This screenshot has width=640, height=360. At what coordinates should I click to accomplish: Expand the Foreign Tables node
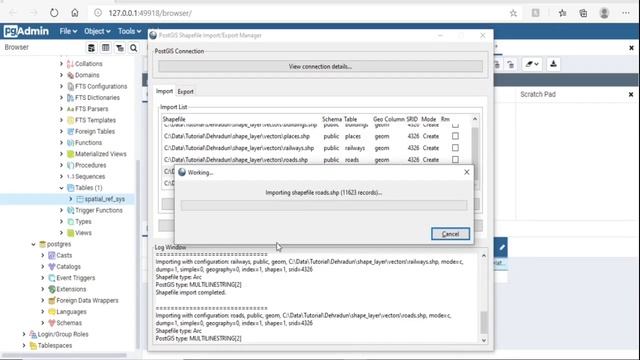[x=62, y=131]
